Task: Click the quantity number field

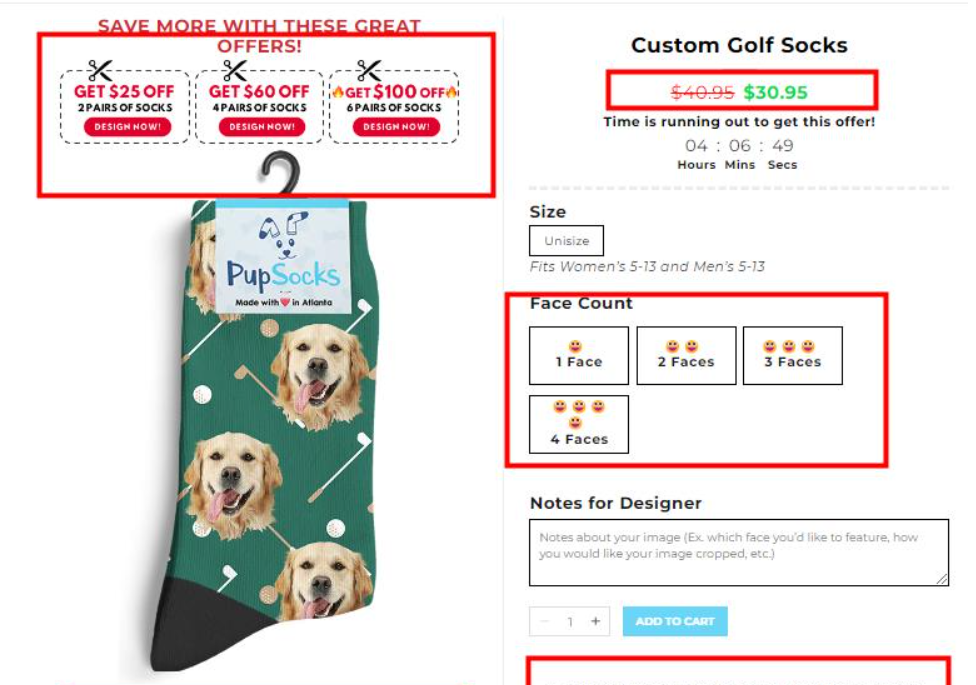Action: click(x=570, y=622)
